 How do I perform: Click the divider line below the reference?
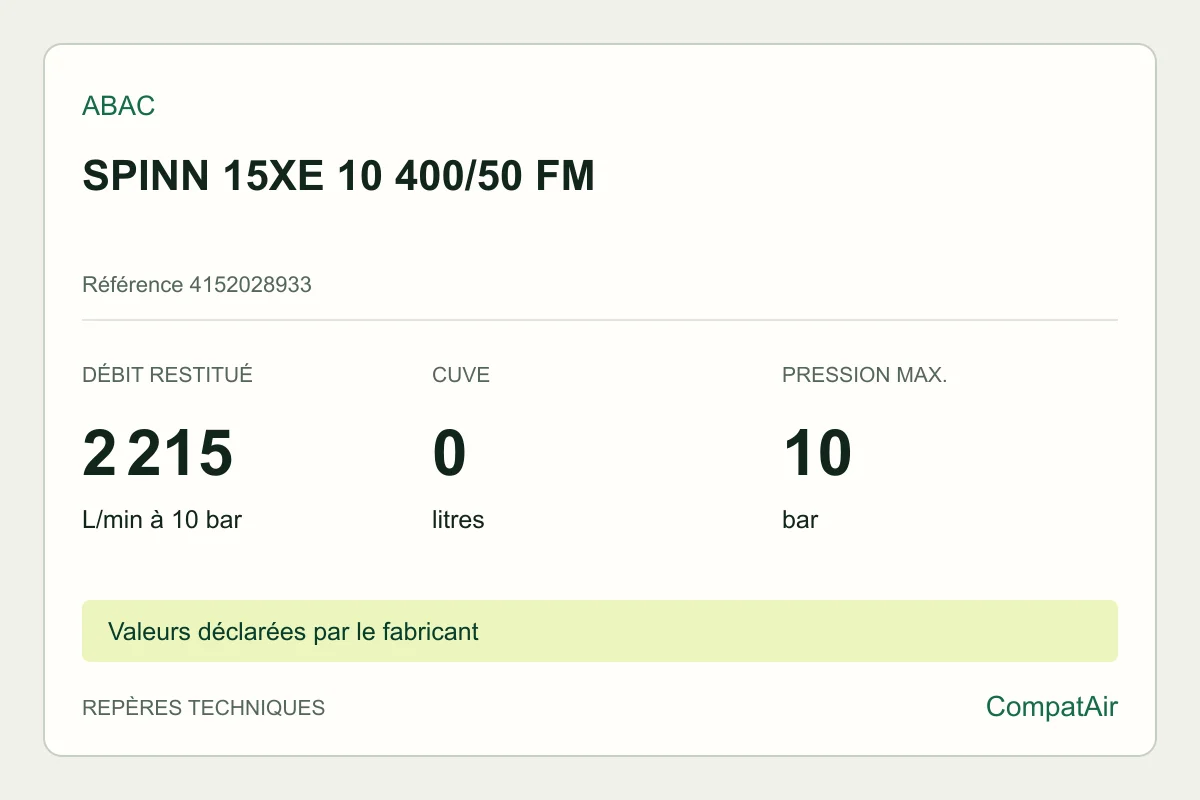click(600, 320)
